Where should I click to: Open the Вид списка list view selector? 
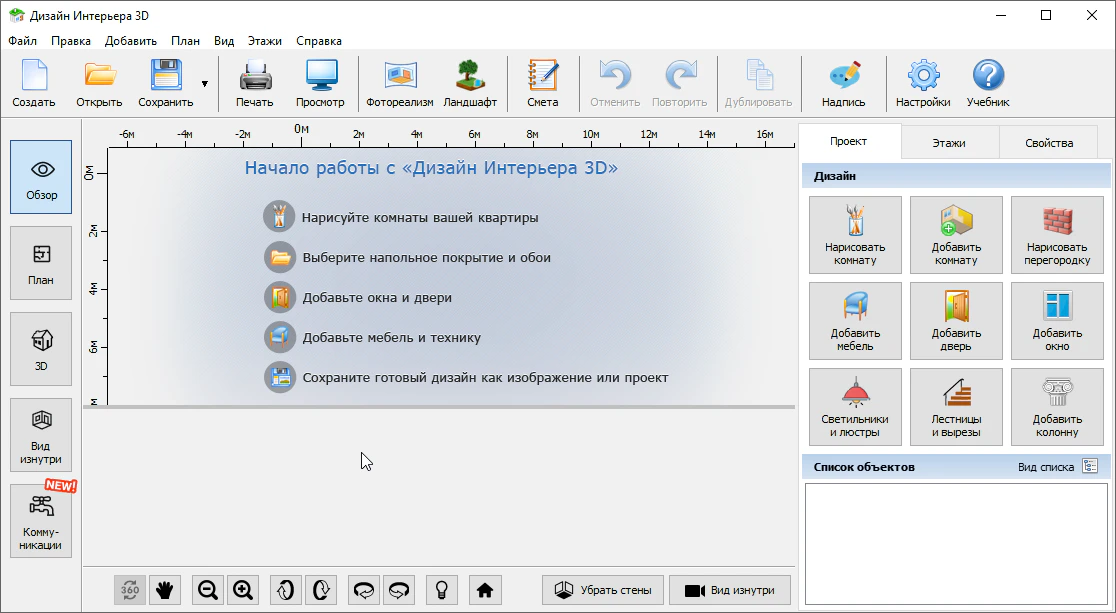[x=1089, y=467]
